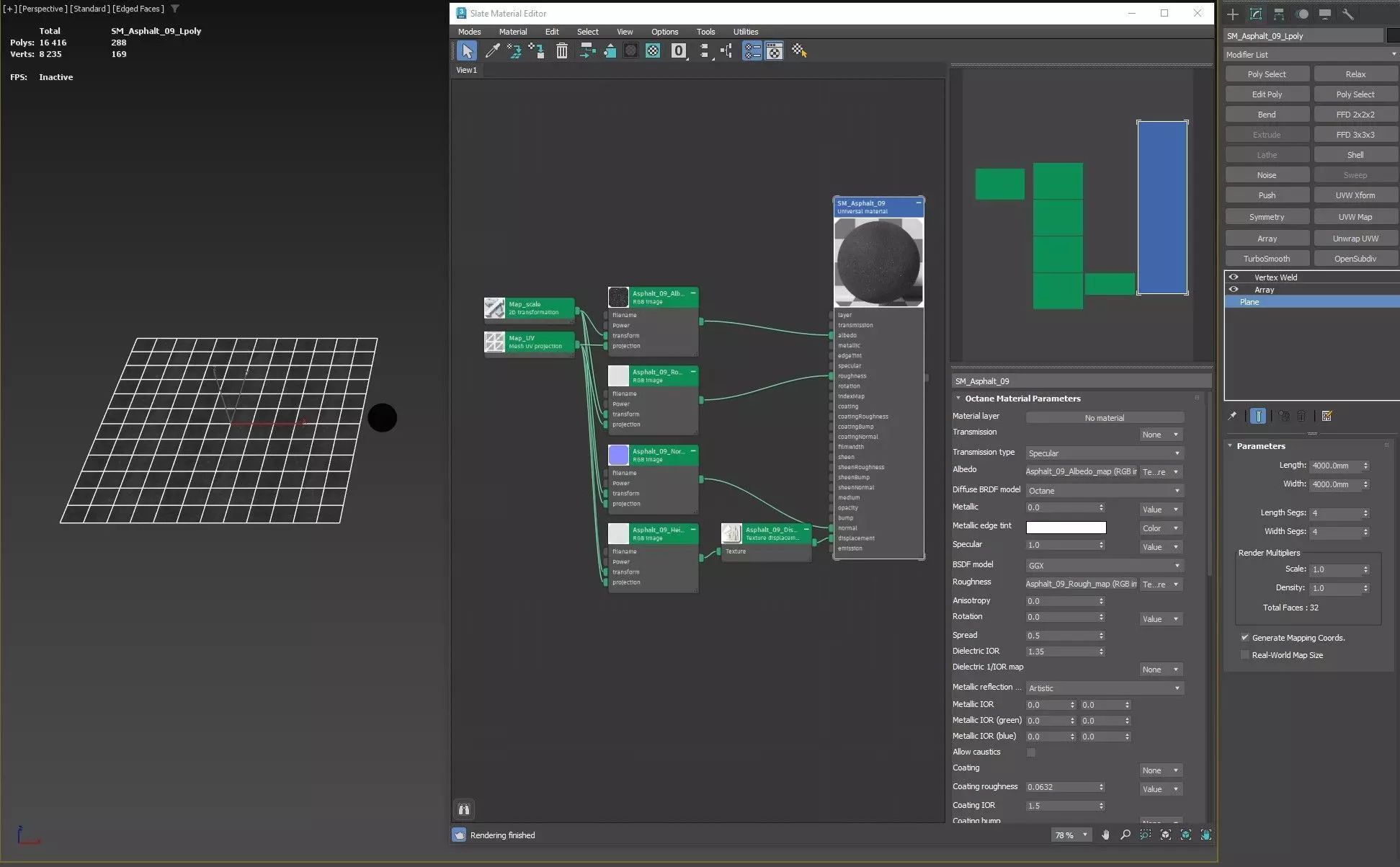Click the TurboSmooth modifier button
The height and width of the screenshot is (867, 1400).
(1266, 258)
